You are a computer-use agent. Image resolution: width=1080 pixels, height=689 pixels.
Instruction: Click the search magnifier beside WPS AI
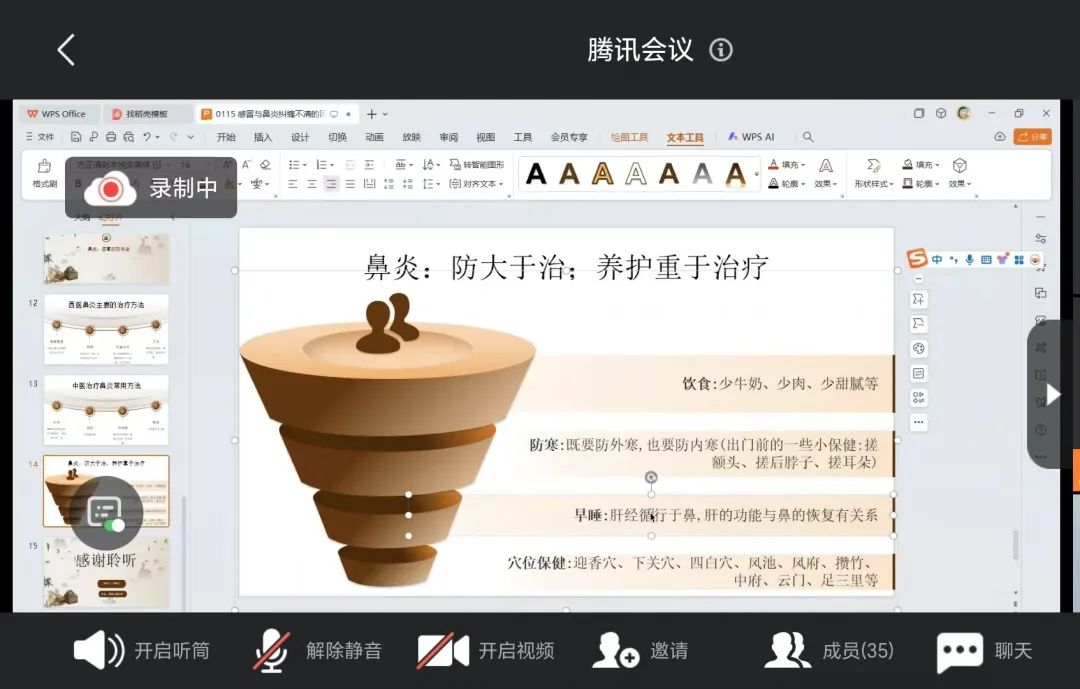(x=806, y=137)
